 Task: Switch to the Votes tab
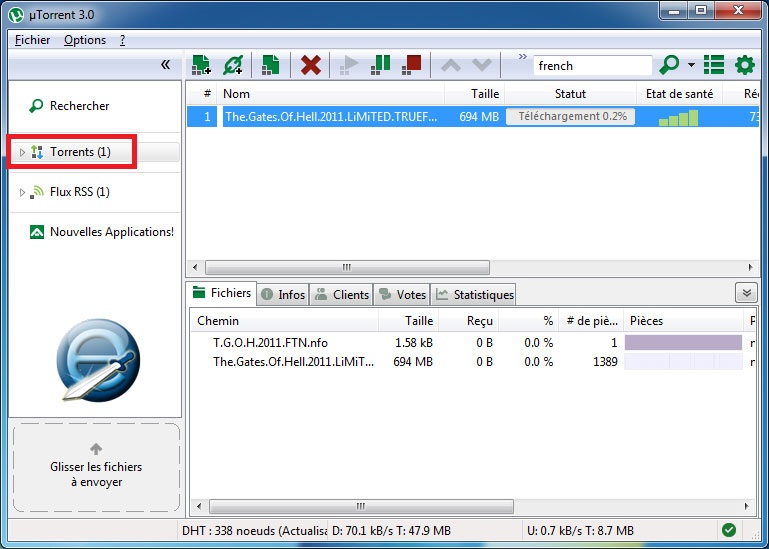click(402, 294)
